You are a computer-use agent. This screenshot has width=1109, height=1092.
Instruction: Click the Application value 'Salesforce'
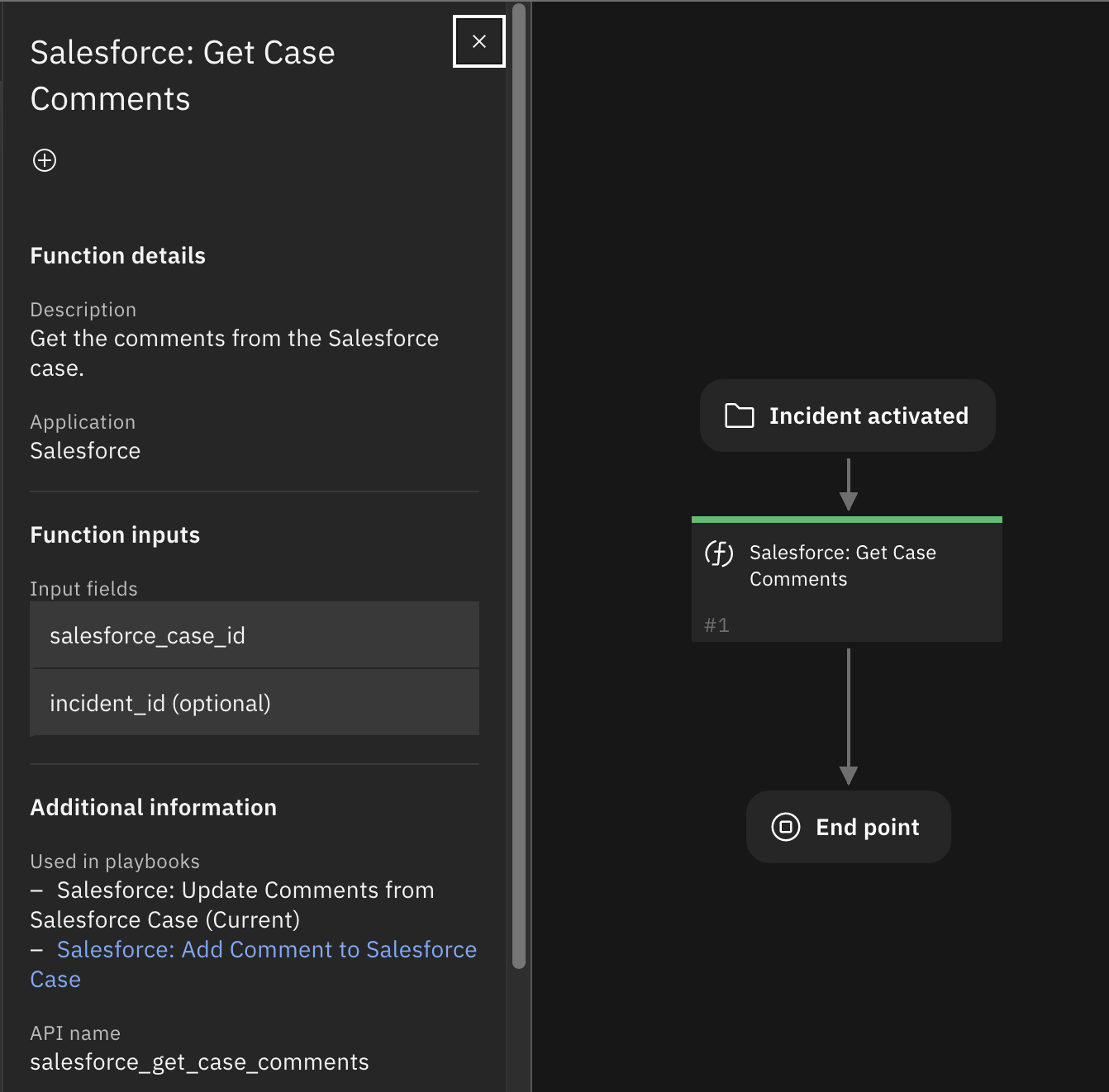point(85,451)
